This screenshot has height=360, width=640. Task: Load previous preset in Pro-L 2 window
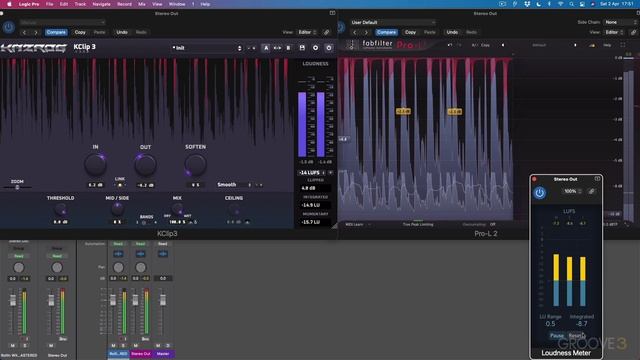point(355,32)
